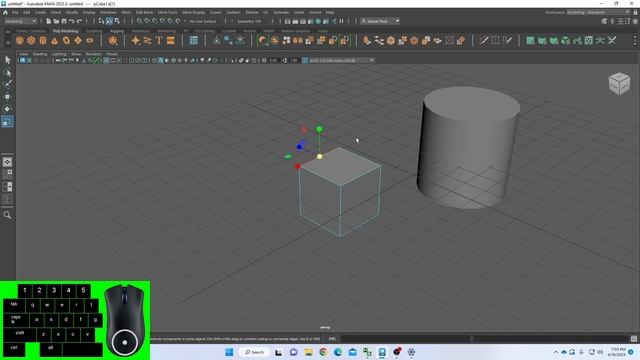The image size is (640, 360).
Task: Click the Windows Start button on taskbar
Action: click(229, 352)
